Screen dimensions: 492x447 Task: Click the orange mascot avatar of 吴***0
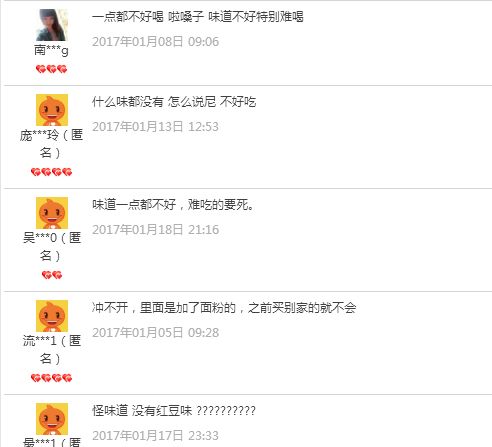[x=52, y=213]
